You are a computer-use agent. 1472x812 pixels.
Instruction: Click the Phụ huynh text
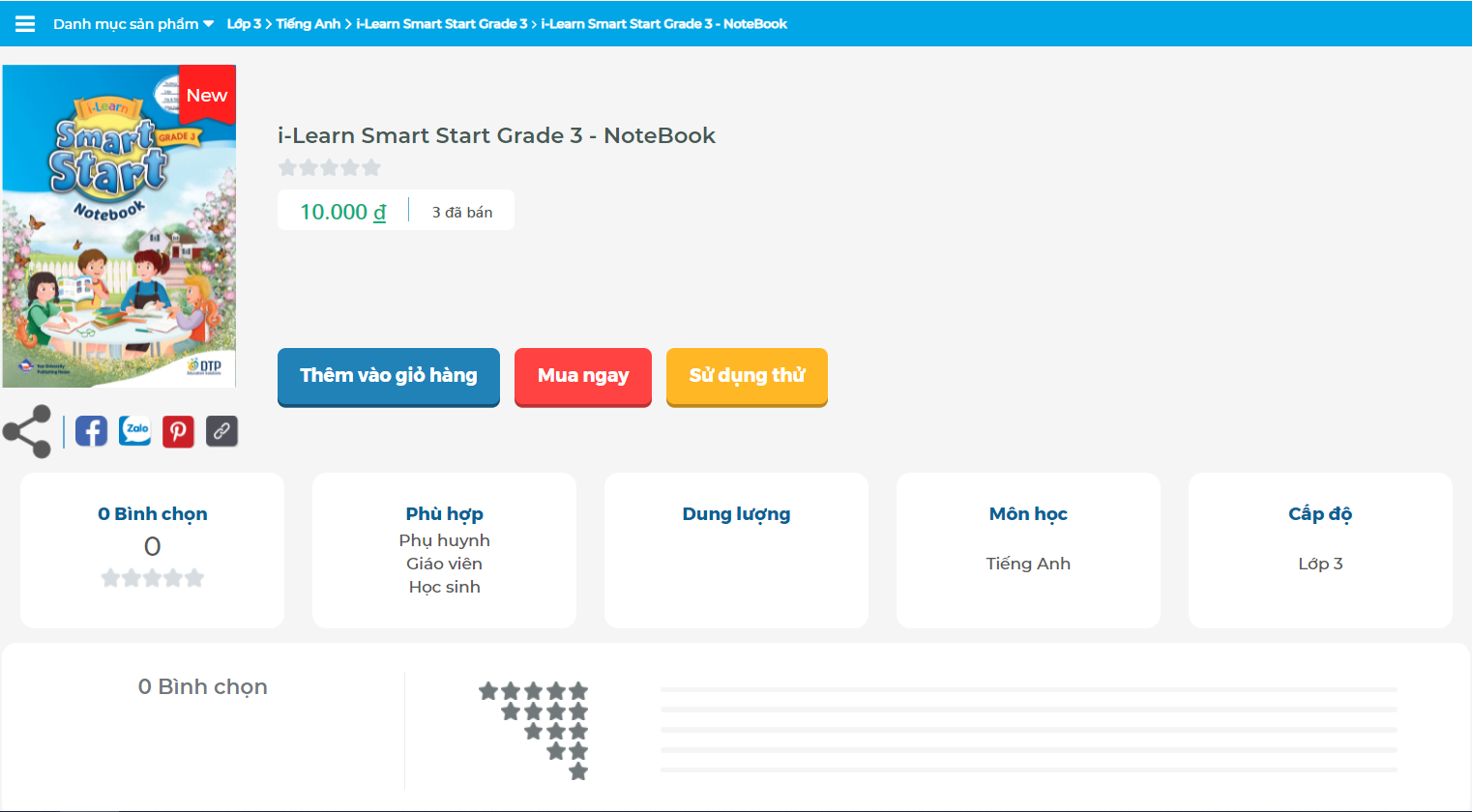coord(445,540)
